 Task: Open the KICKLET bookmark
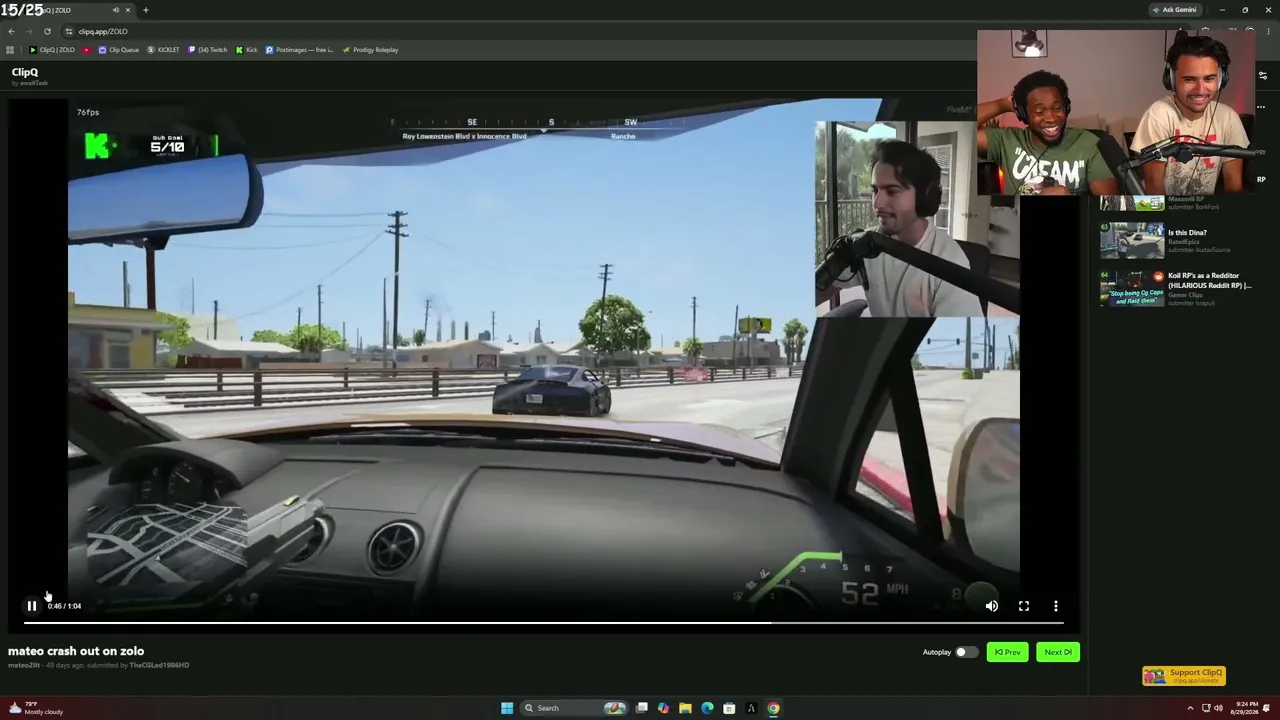coord(164,50)
